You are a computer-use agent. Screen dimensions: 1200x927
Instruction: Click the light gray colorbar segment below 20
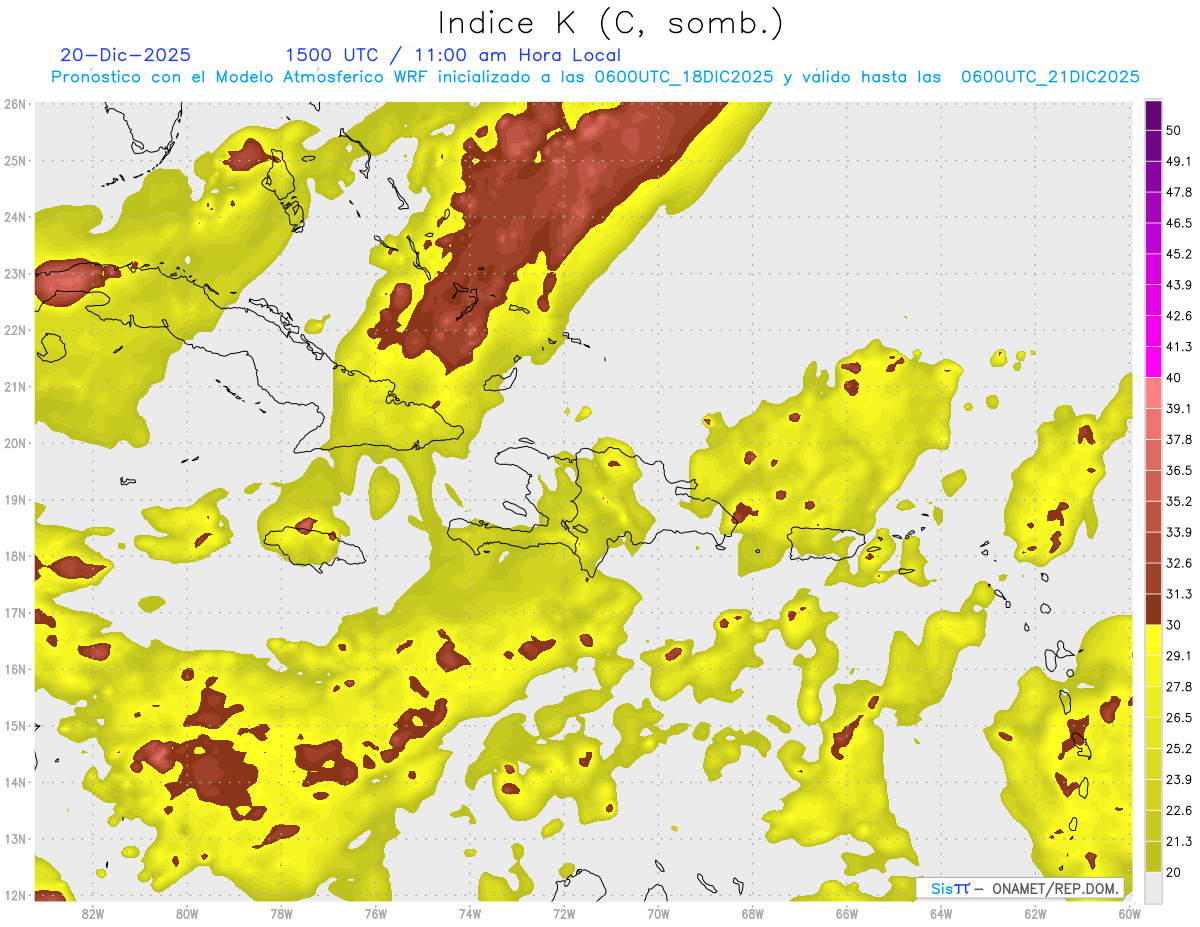(1153, 887)
